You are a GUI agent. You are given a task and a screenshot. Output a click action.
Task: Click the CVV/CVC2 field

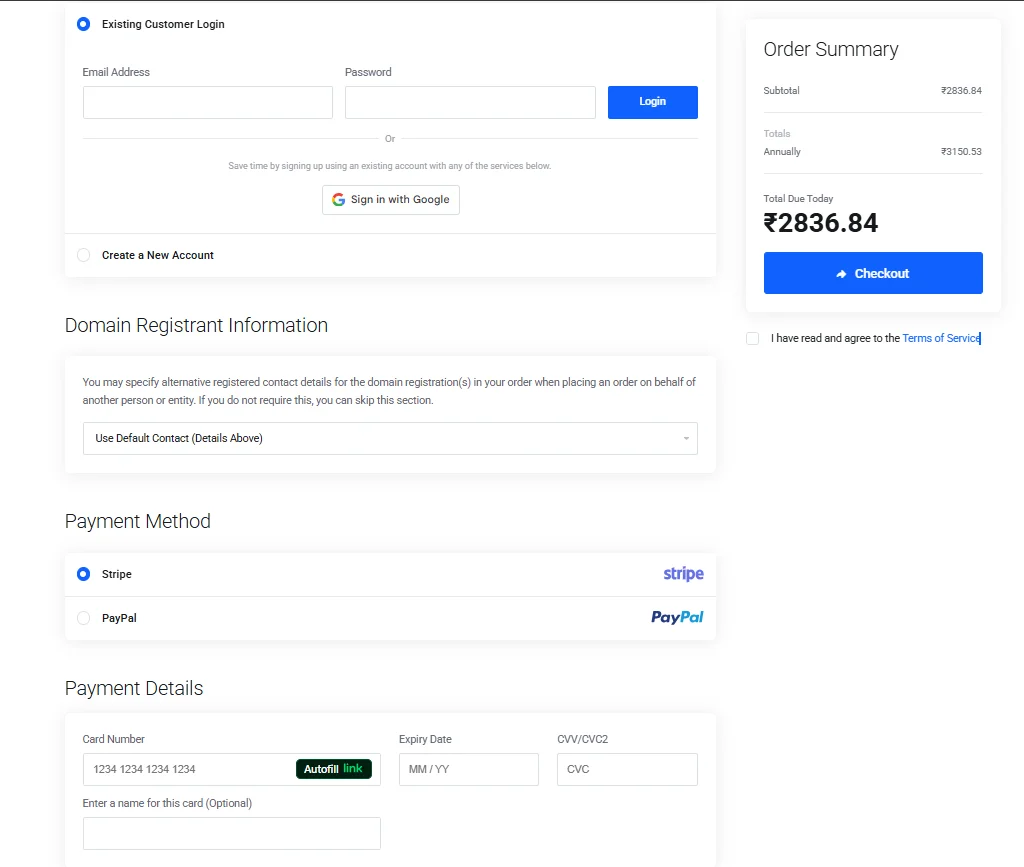(627, 769)
